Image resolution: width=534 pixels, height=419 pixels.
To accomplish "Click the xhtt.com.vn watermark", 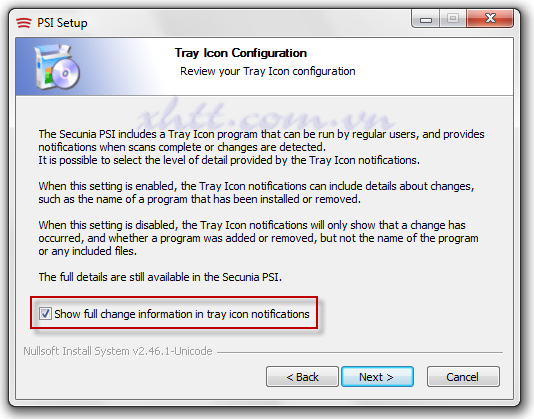I will pos(266,116).
